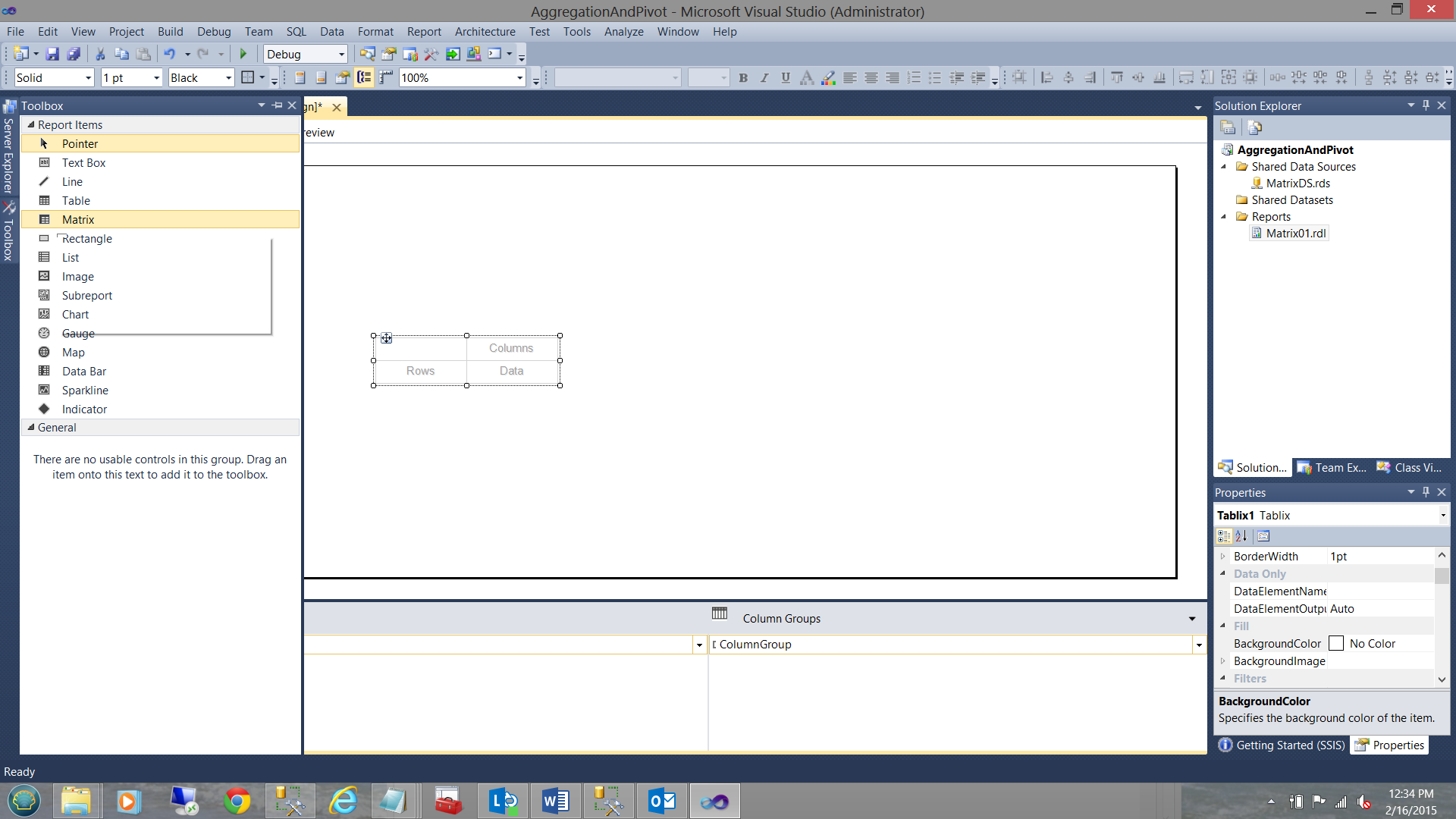The width and height of the screenshot is (1456, 819).
Task: Collapse the Shared Data Sources tree node
Action: pos(1223,167)
